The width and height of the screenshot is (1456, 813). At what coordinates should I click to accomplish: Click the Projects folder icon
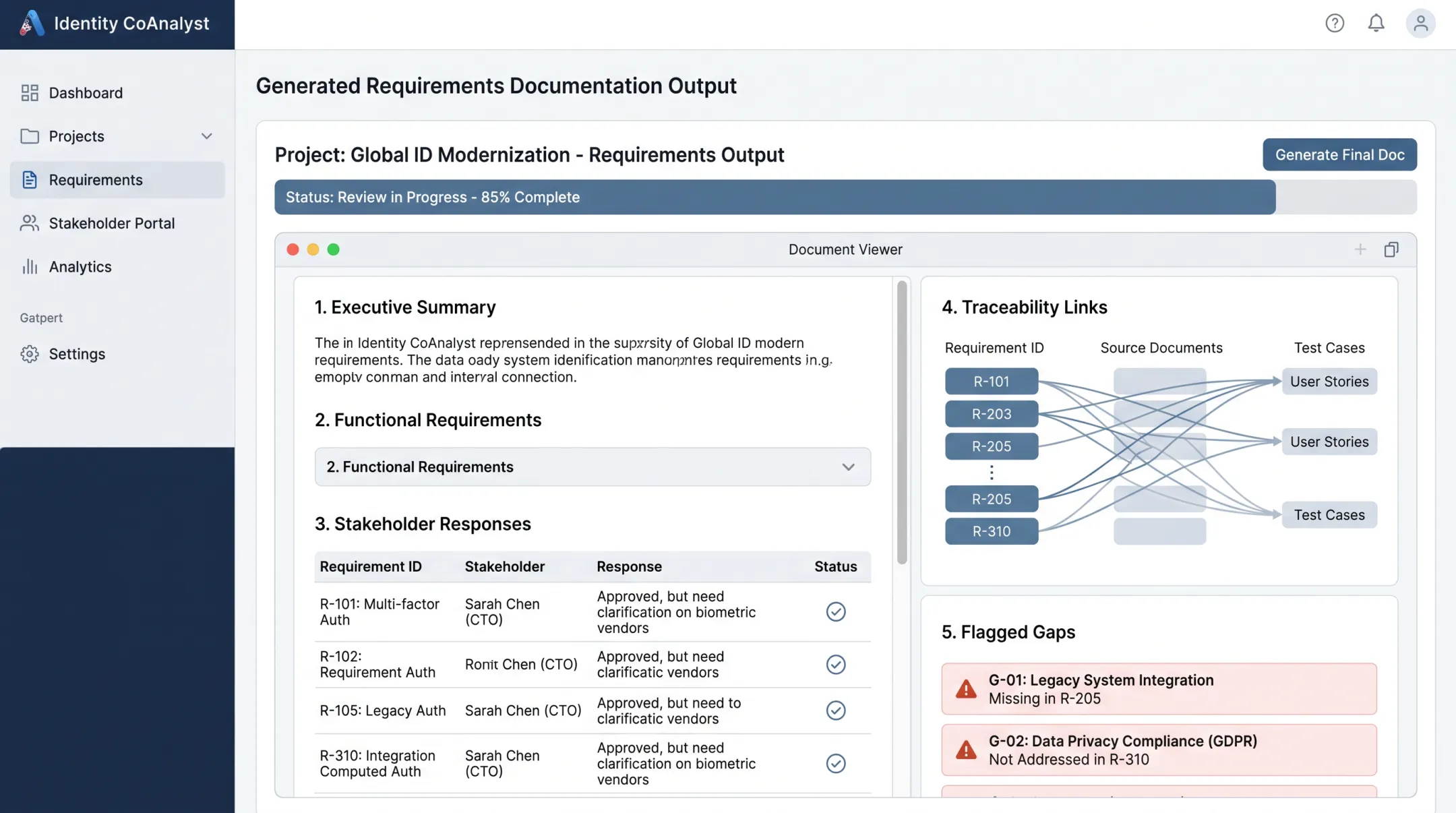pyautogui.click(x=30, y=136)
